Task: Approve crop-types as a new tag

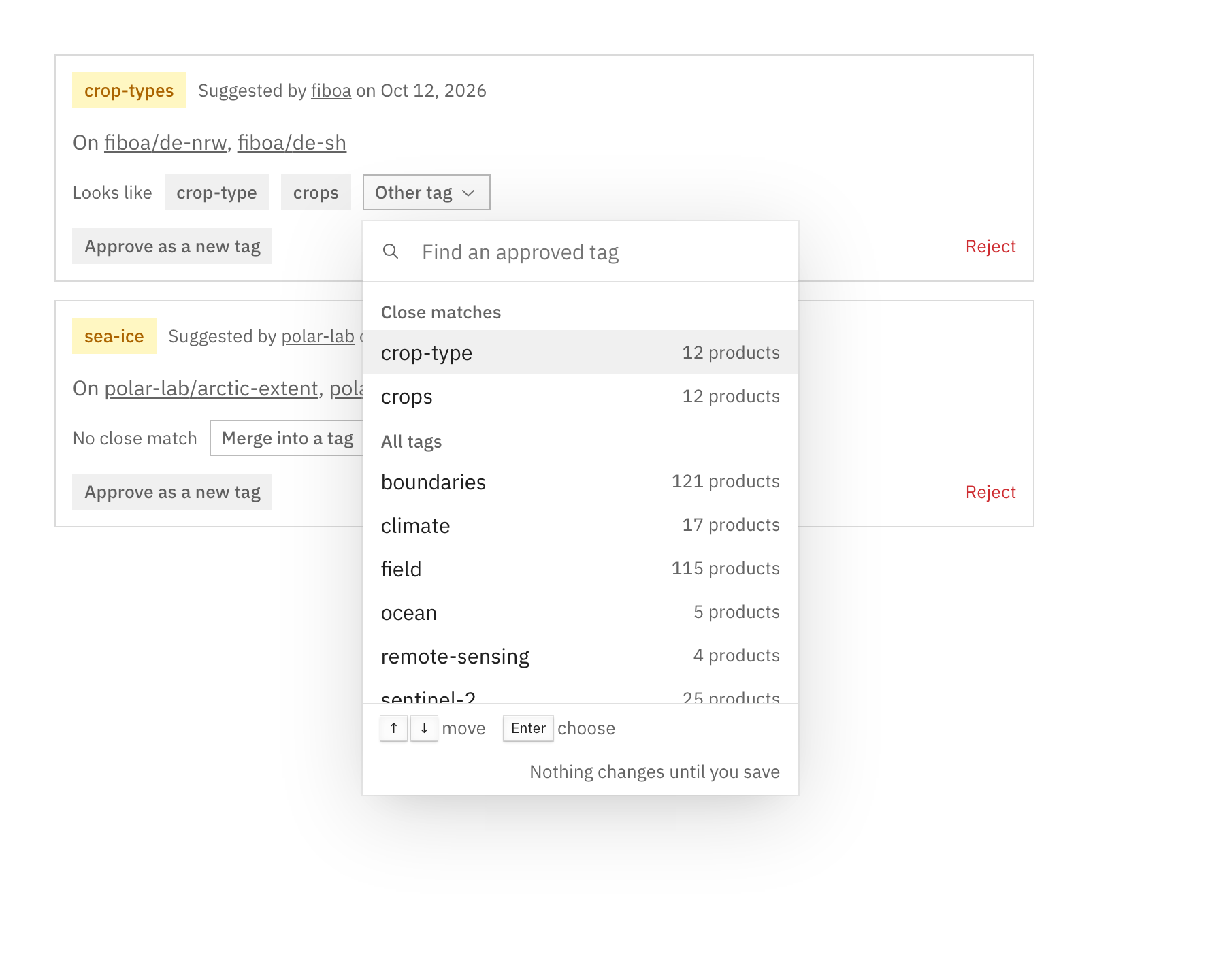Action: point(172,246)
